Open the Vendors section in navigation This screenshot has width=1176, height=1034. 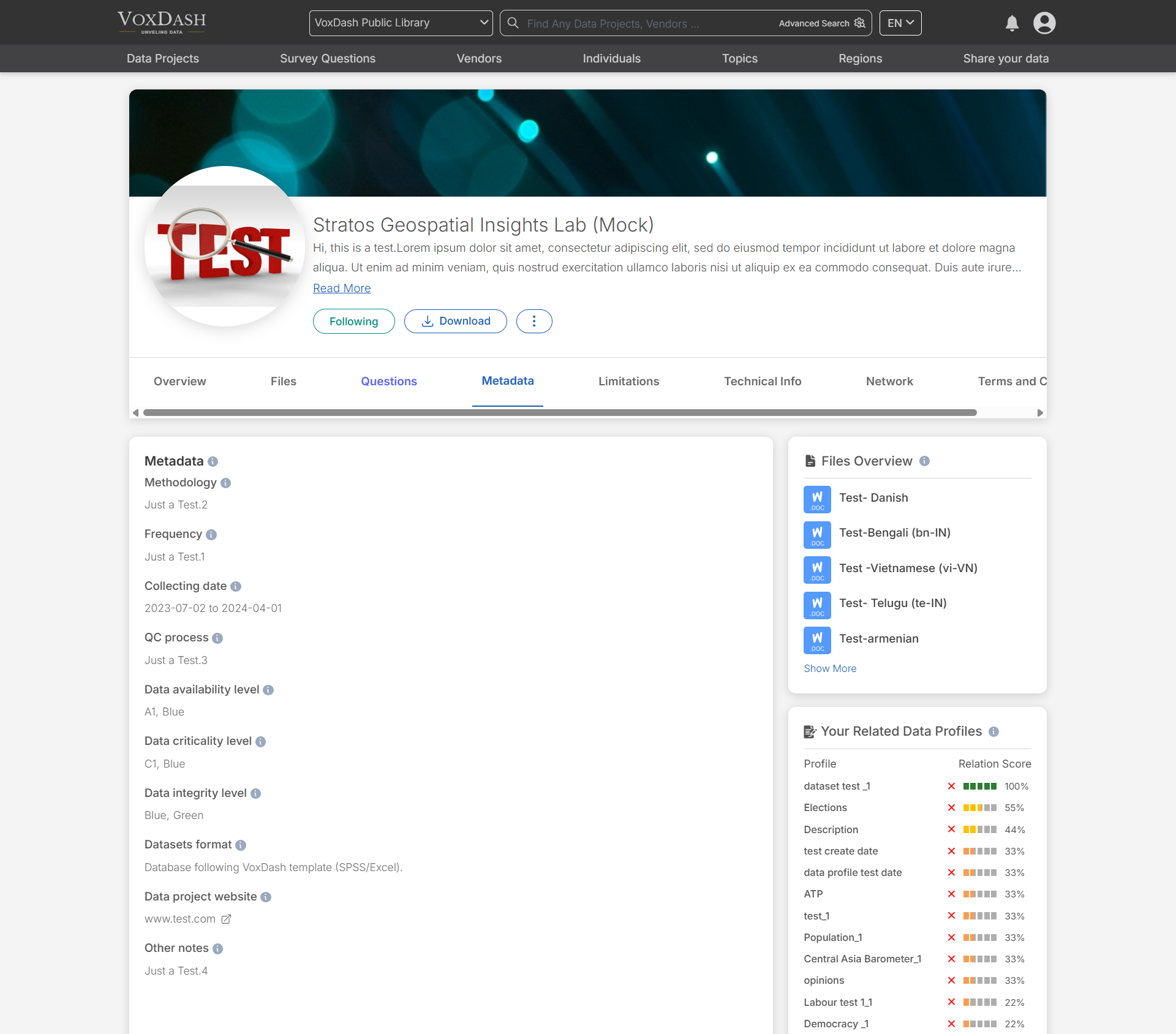pos(479,58)
